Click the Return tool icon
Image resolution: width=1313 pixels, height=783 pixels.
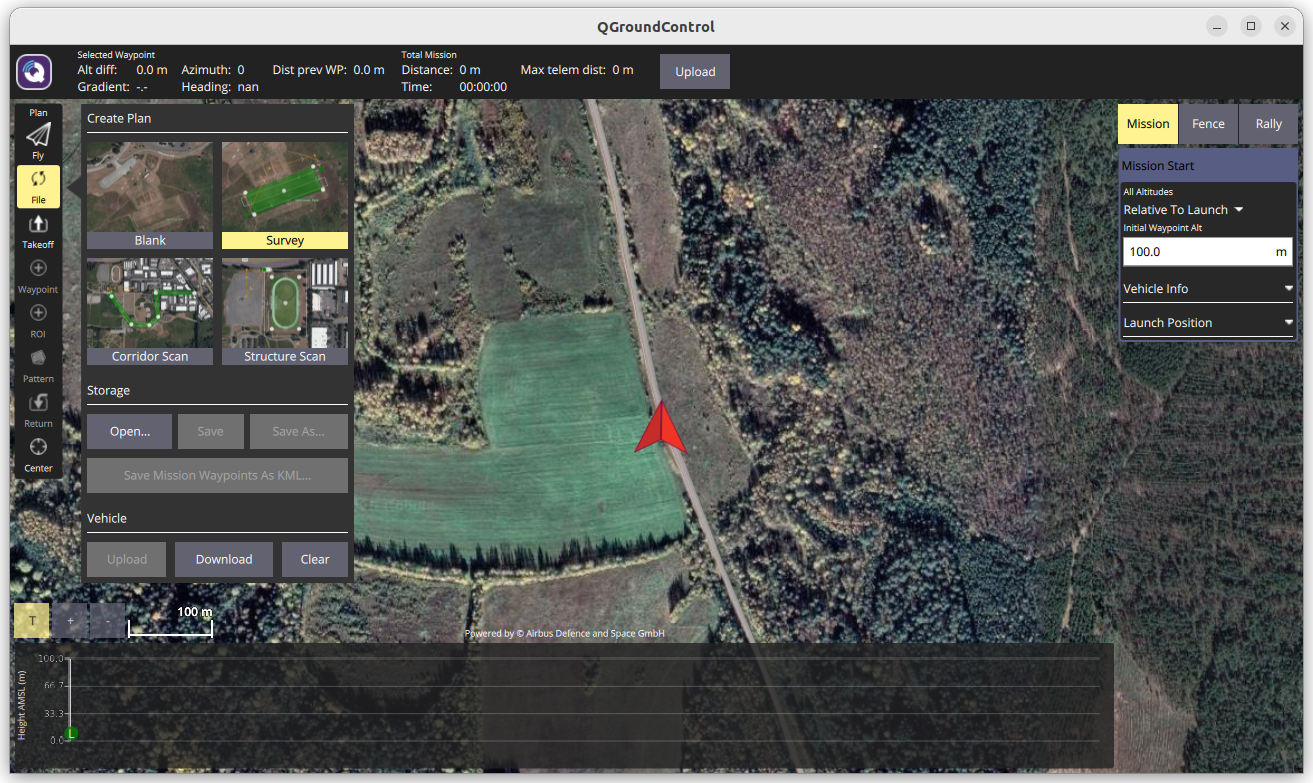38,404
